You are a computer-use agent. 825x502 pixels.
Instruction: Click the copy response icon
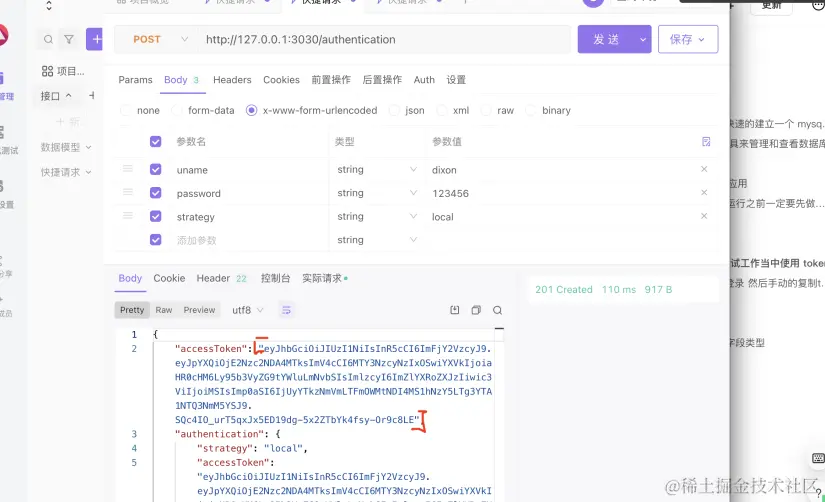click(x=476, y=310)
